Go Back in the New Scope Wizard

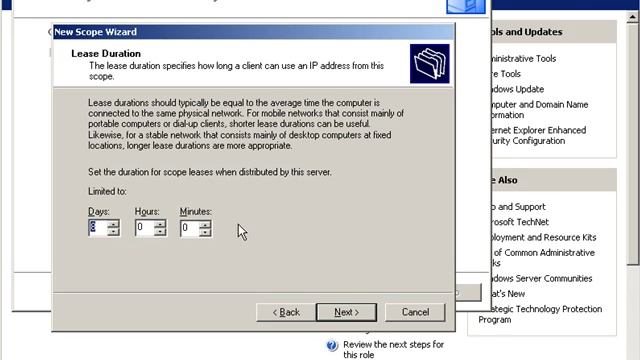286,312
